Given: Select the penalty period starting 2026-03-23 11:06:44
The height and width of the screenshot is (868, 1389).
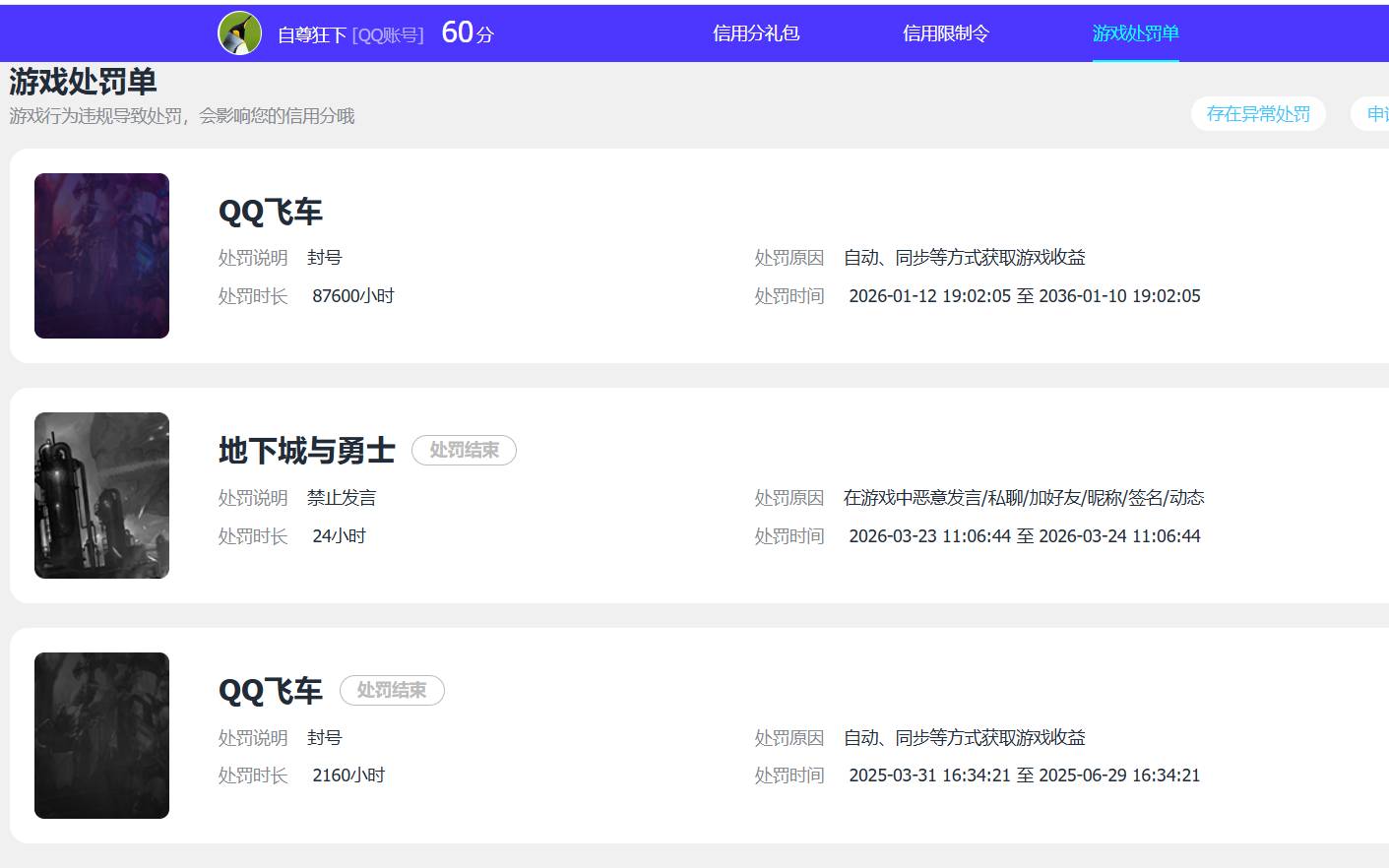Looking at the screenshot, I should pos(1025,536).
